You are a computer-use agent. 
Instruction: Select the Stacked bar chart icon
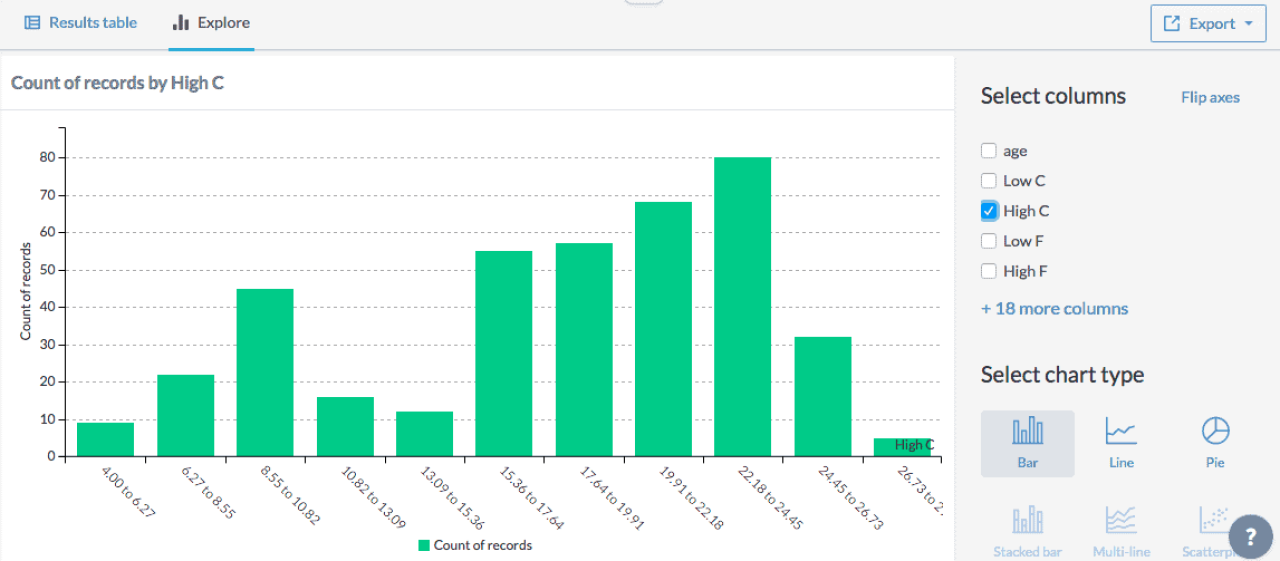coord(1027,532)
